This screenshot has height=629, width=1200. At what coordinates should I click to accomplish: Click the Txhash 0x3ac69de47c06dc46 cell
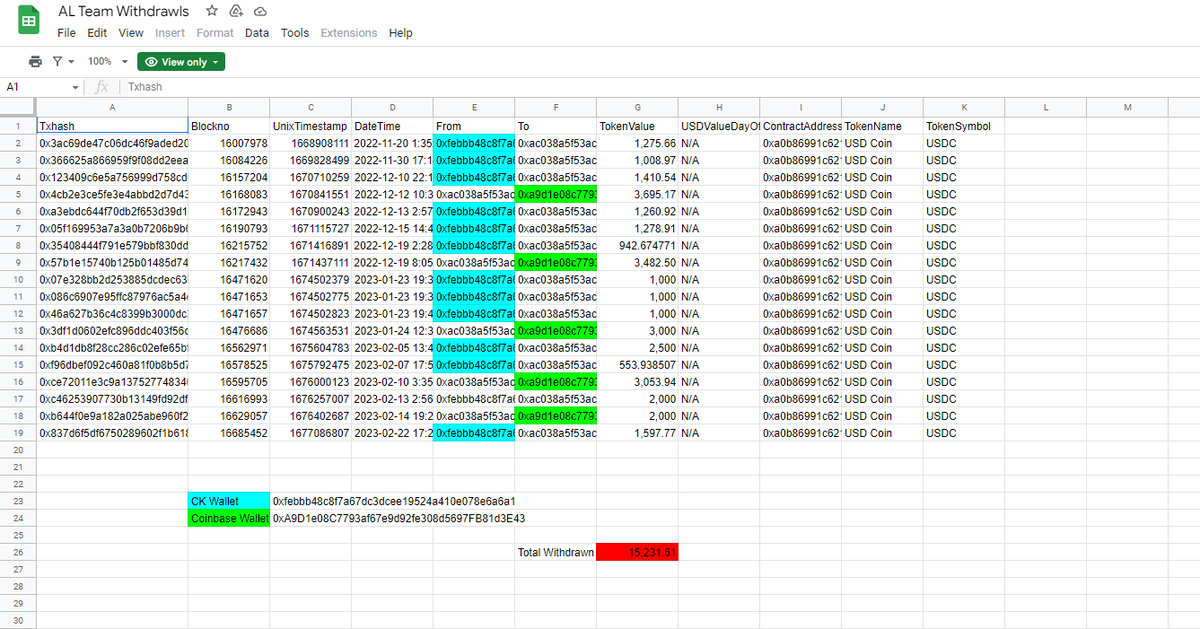(x=112, y=144)
